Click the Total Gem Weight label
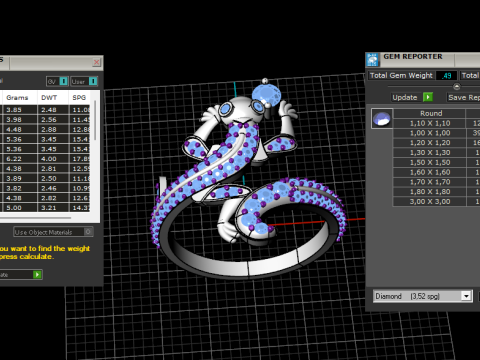This screenshot has width=480, height=360. point(401,76)
